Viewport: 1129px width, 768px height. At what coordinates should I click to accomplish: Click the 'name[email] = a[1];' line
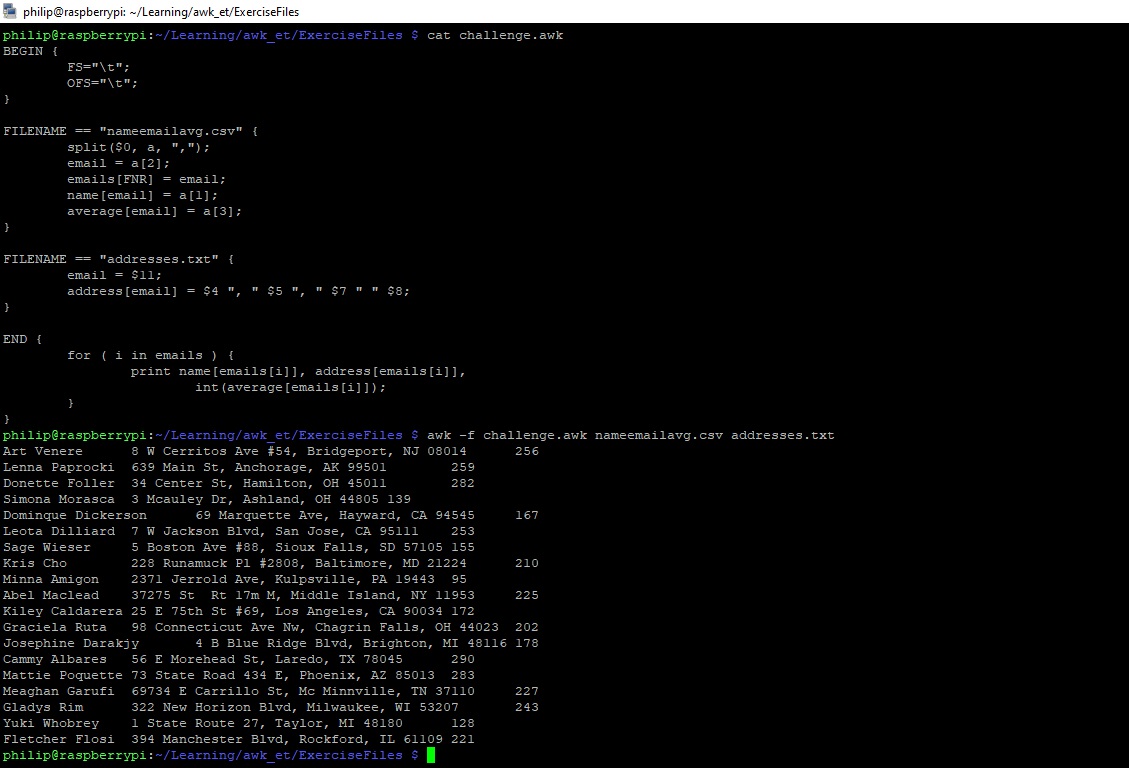(x=143, y=195)
